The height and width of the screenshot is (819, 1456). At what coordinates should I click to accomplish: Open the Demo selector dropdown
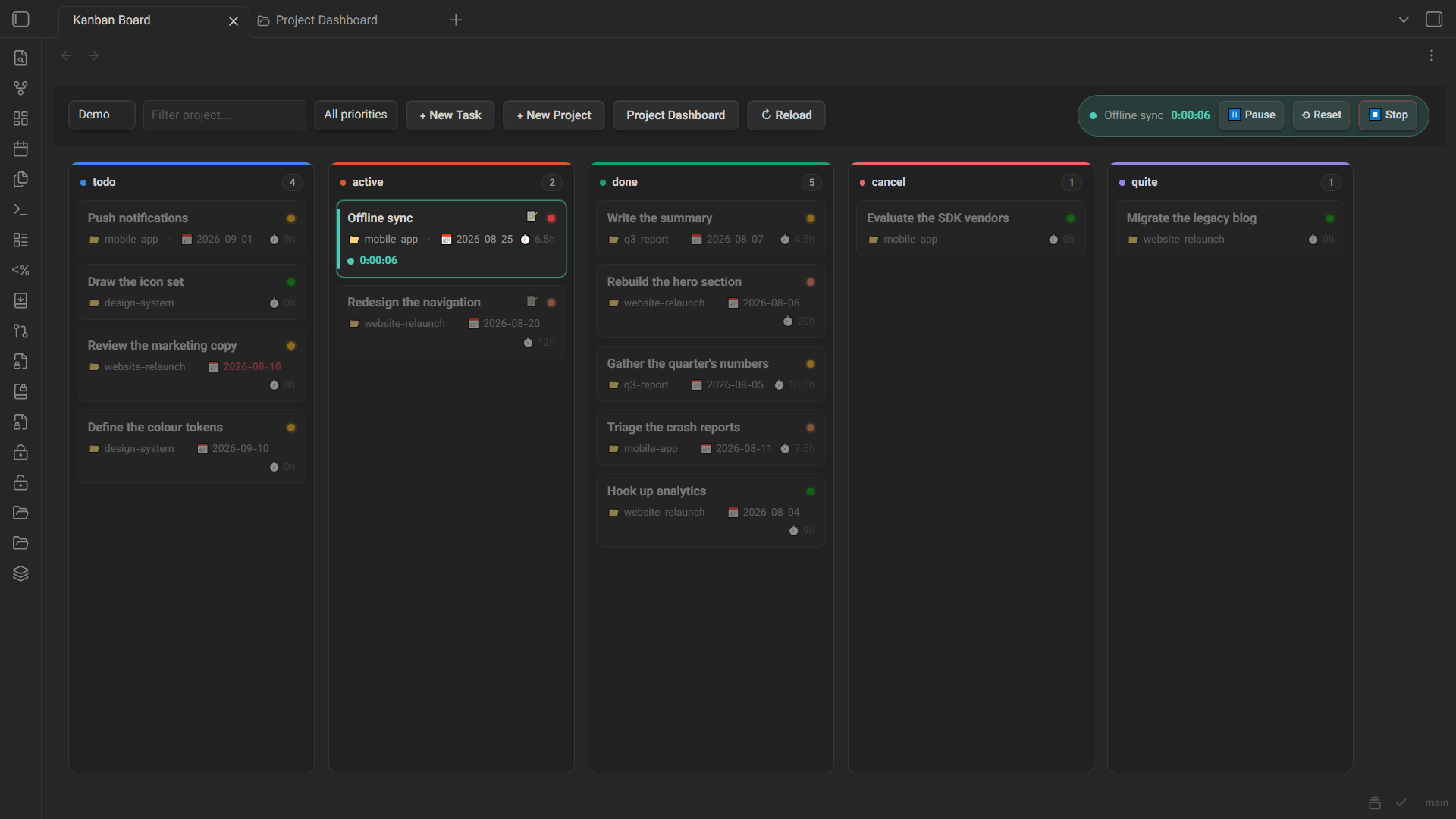point(102,115)
